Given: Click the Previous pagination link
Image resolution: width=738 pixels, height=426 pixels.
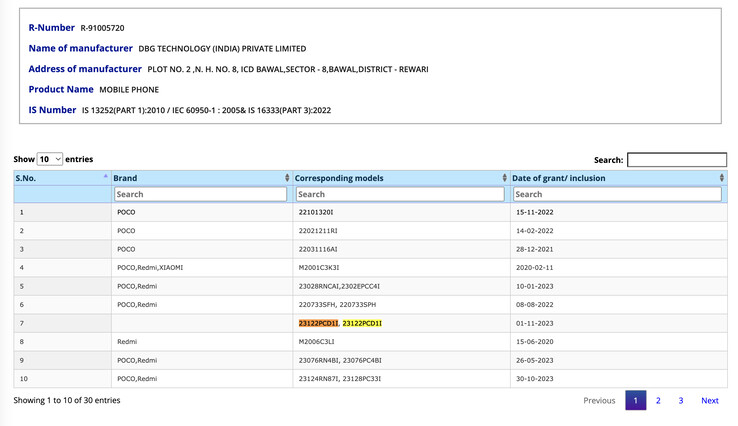Looking at the screenshot, I should 599,401.
